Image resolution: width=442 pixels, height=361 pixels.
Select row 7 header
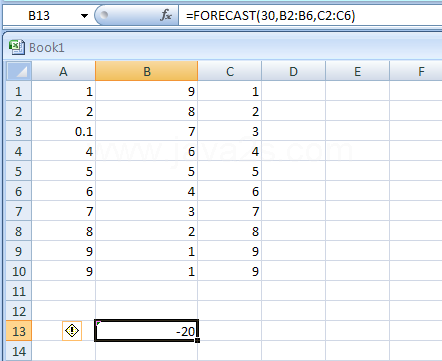19,211
